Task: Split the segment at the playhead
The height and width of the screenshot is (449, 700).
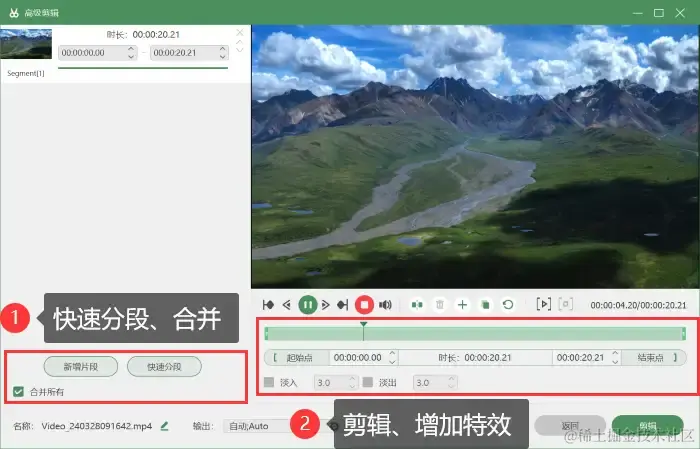Action: tap(417, 305)
